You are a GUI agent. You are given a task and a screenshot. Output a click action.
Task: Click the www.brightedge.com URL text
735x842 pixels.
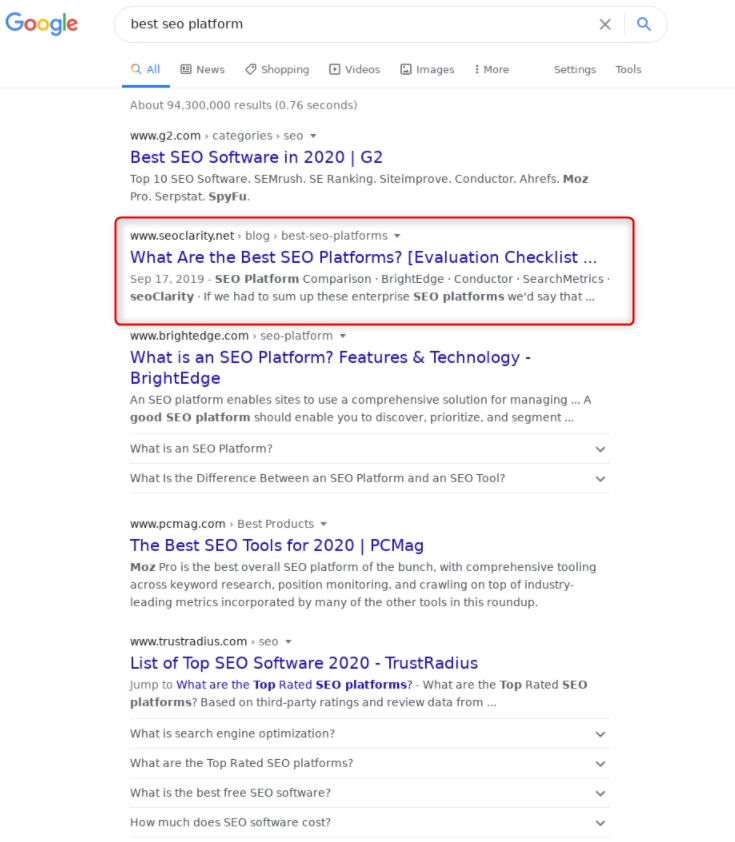click(189, 336)
